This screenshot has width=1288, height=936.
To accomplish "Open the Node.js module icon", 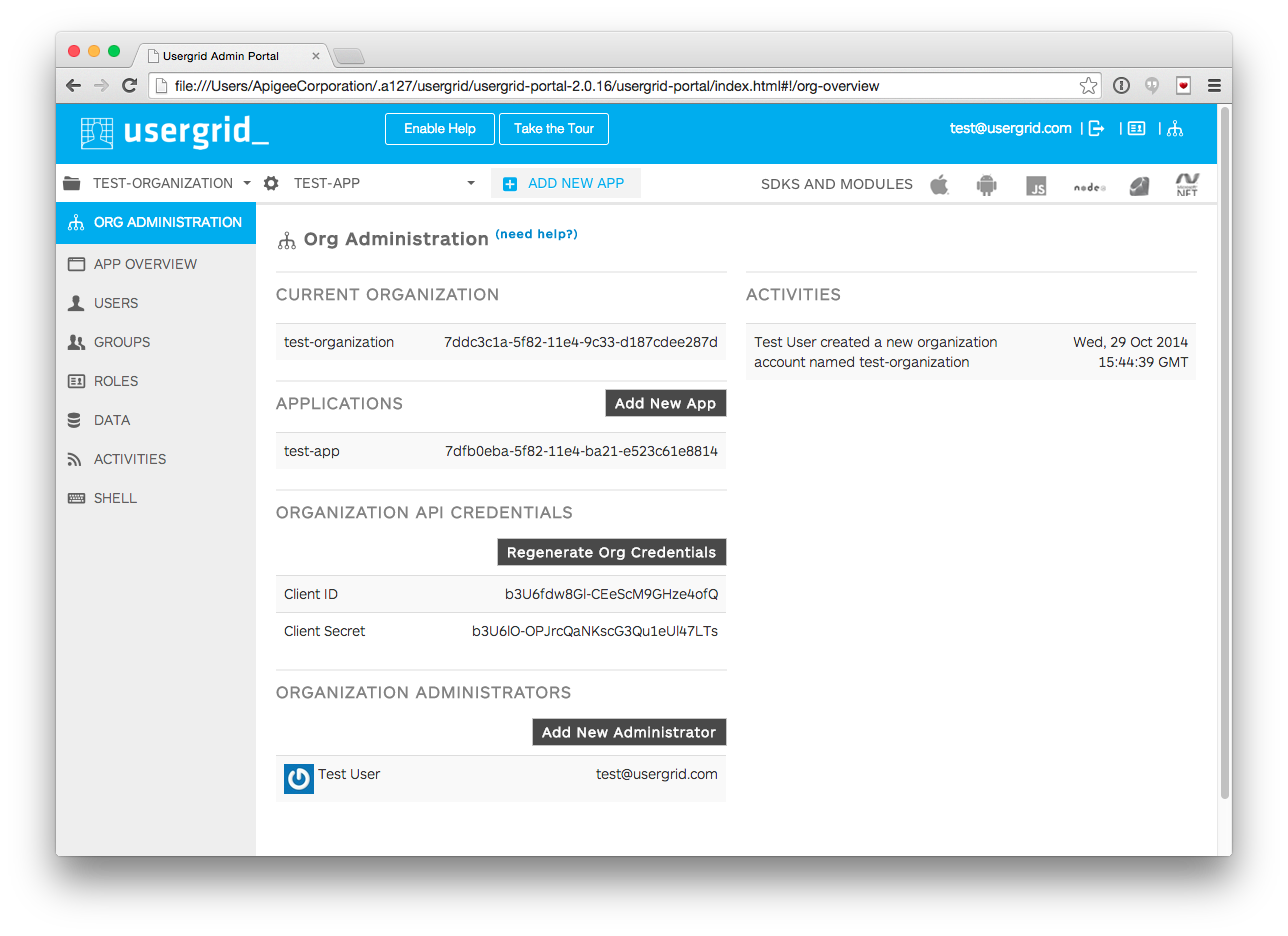I will (x=1089, y=187).
